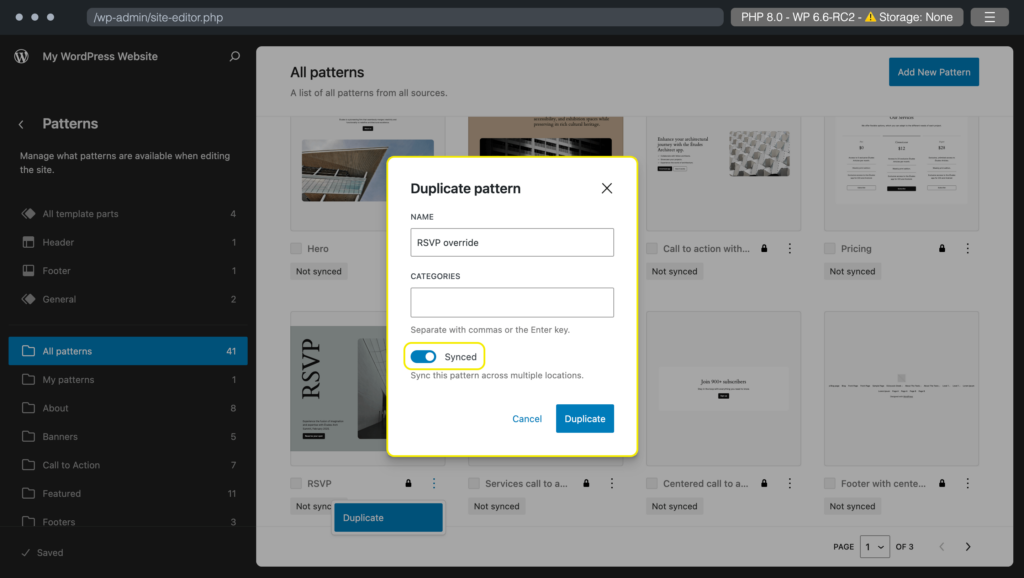Check the Hero pattern checkbox
This screenshot has width=1024, height=578.
point(296,248)
